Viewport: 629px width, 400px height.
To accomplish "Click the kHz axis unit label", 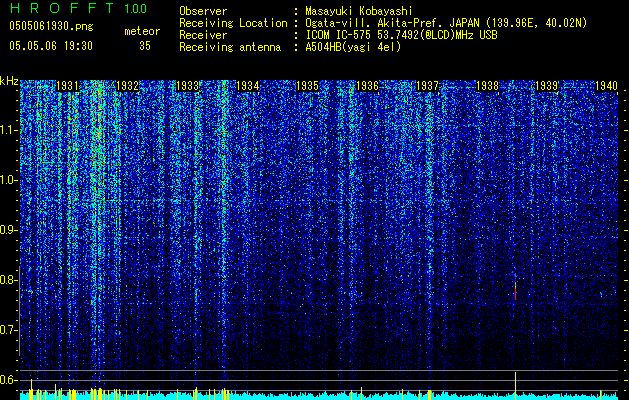I will click(x=9, y=81).
